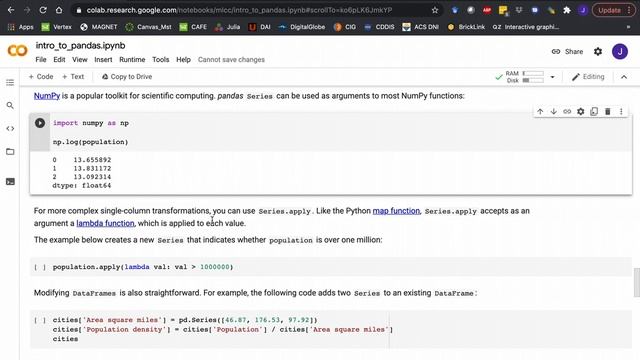Open the Julia bookmark
Screen dimensions: 640x360
coord(227,27)
